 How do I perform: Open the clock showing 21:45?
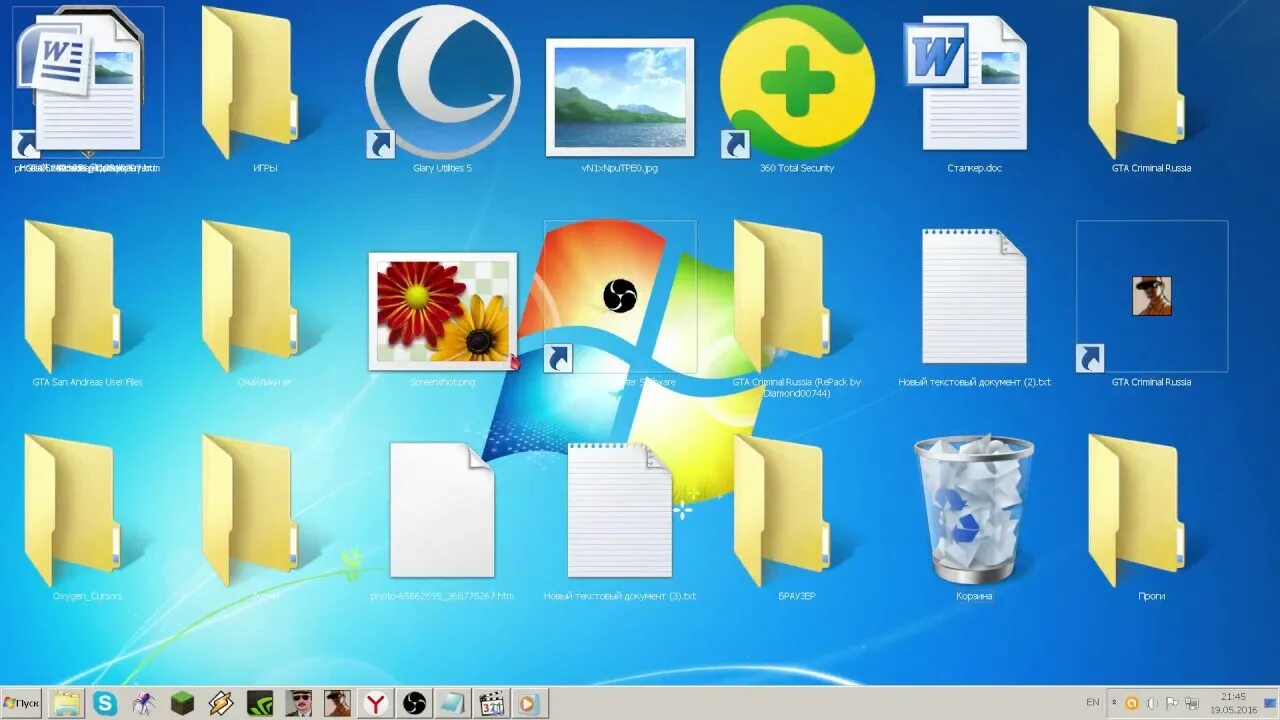(x=1233, y=703)
